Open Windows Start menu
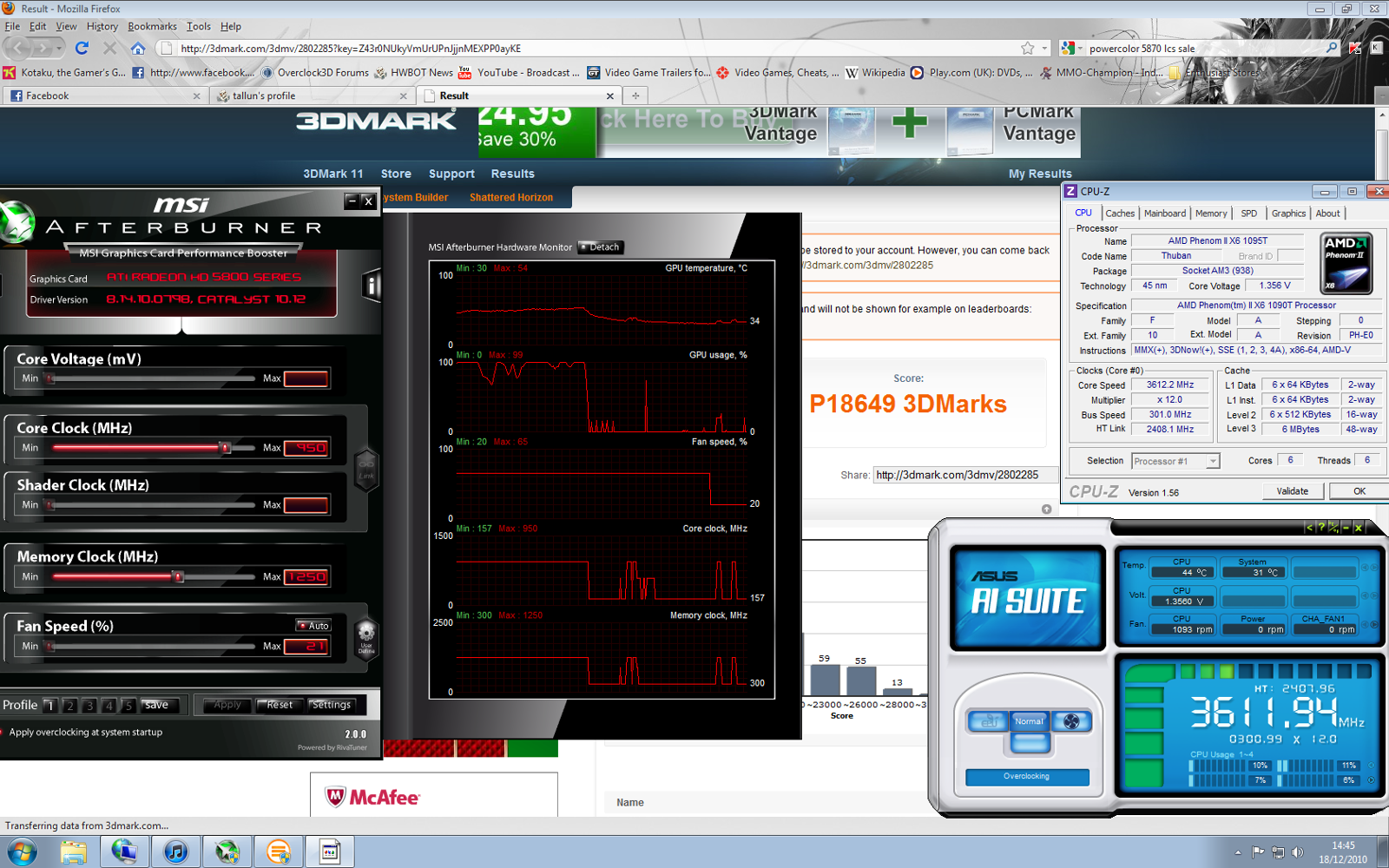The width and height of the screenshot is (1389, 868). 22,852
